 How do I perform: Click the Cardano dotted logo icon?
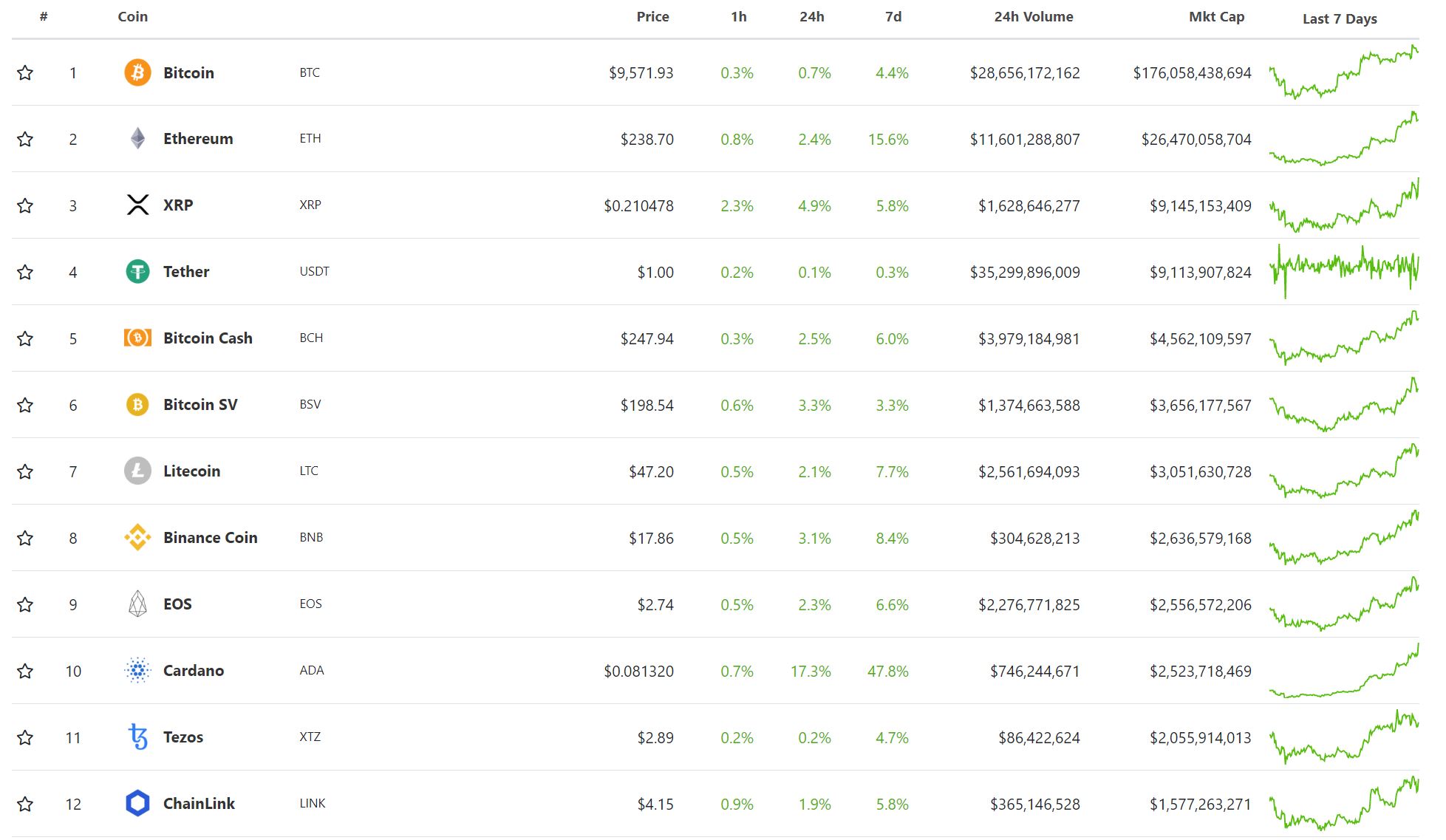pos(137,670)
